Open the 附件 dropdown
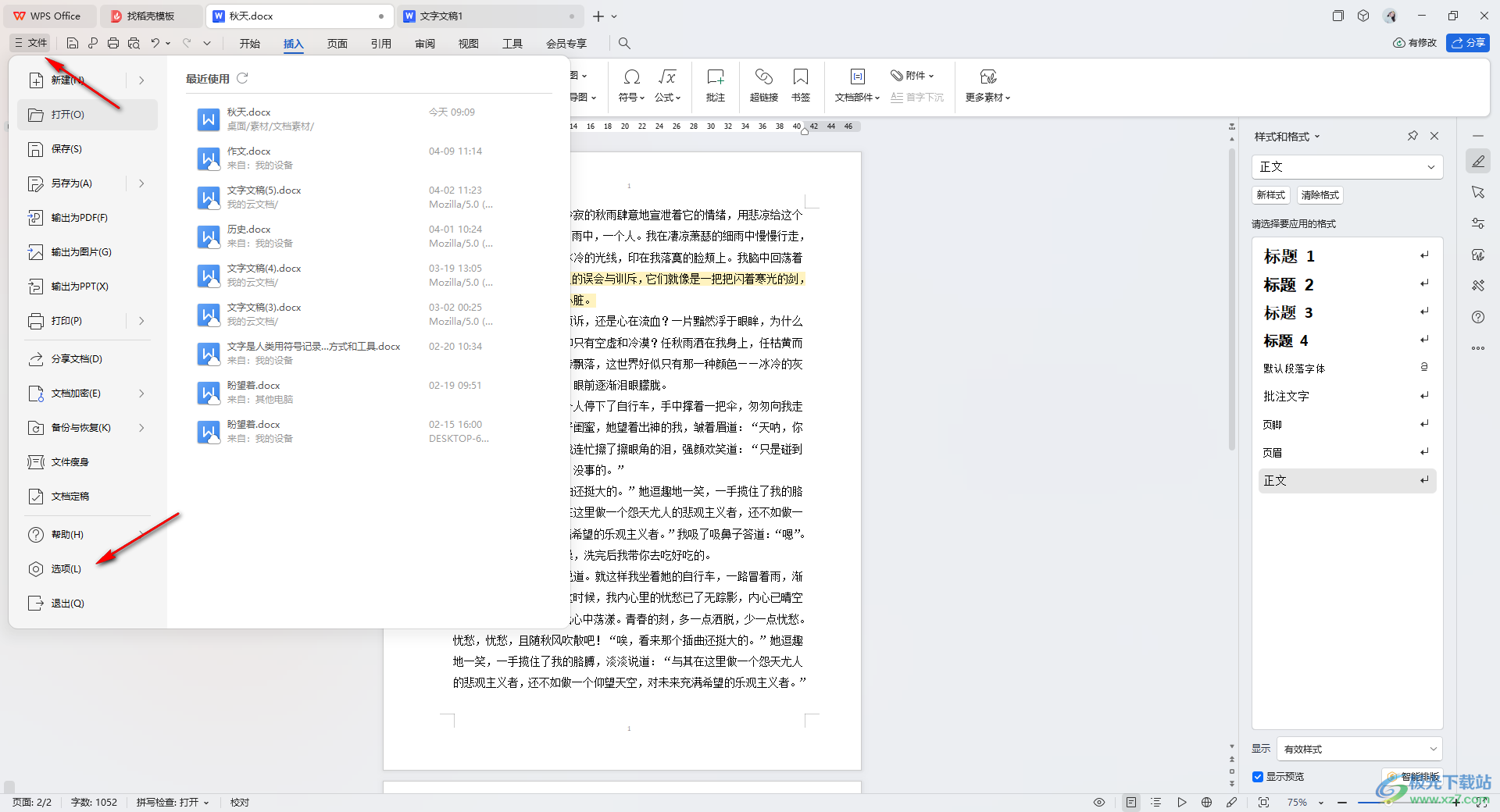The width and height of the screenshot is (1500, 812). [912, 76]
